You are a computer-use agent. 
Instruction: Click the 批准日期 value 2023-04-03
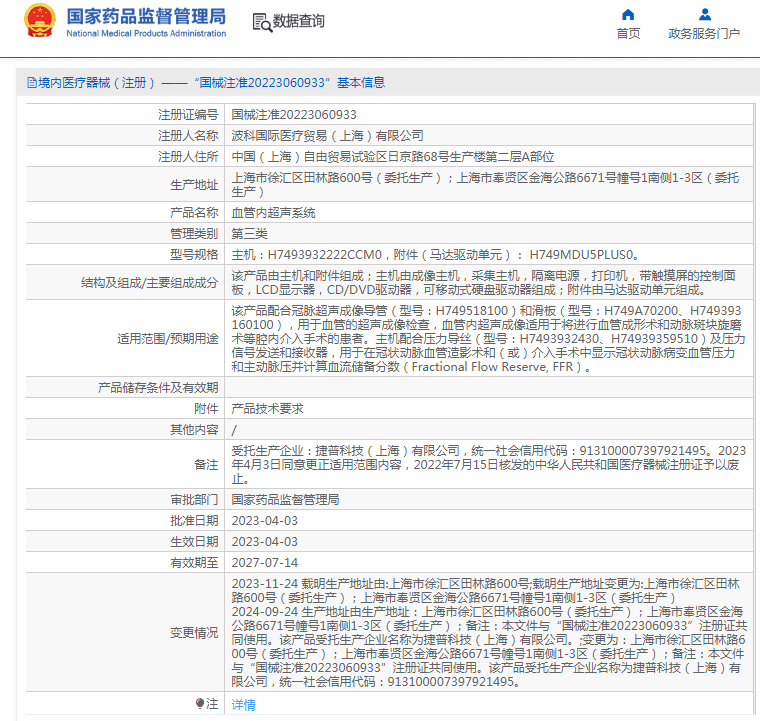(x=264, y=520)
